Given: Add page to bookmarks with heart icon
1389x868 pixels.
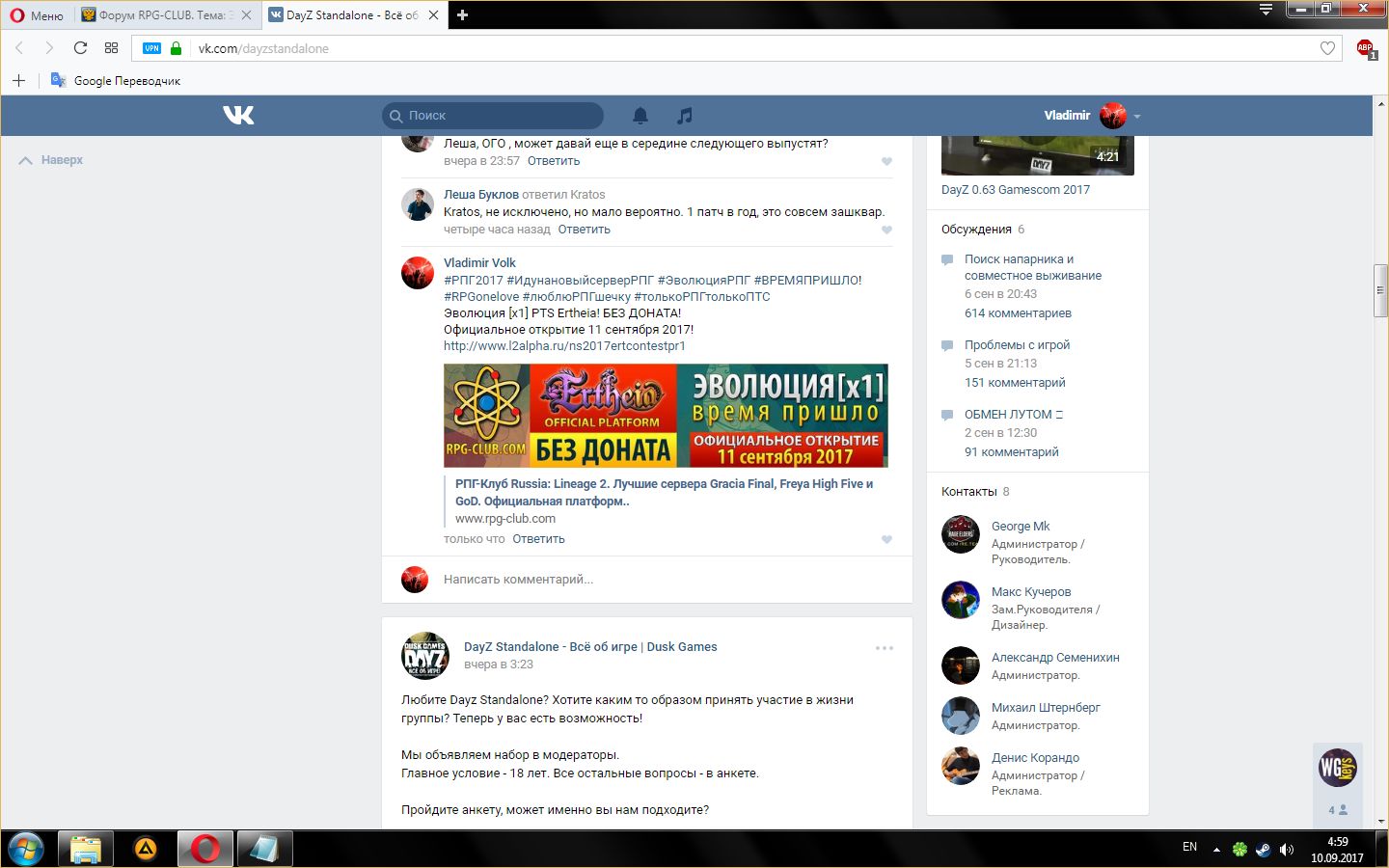Looking at the screenshot, I should click(x=1327, y=48).
